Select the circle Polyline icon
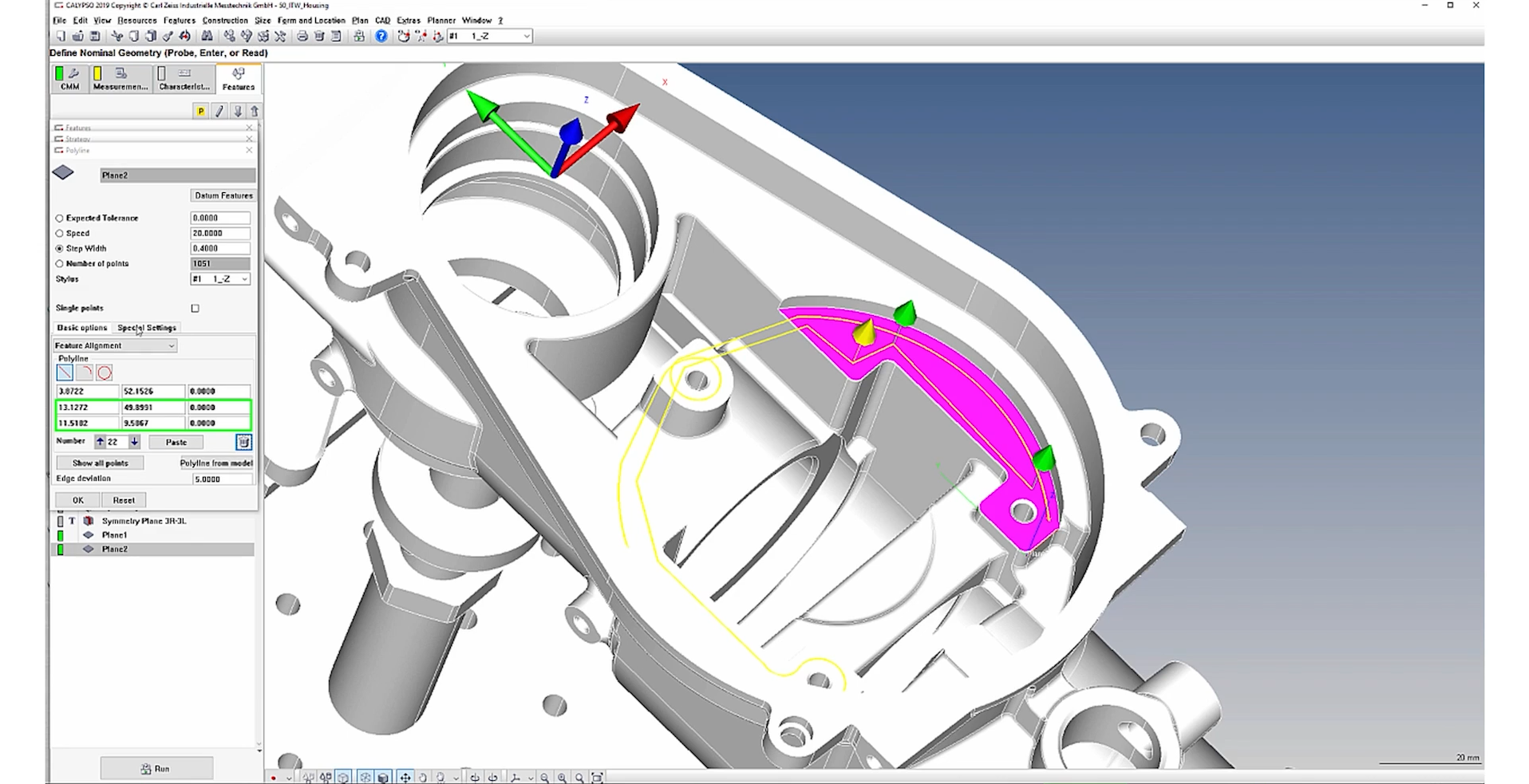 pos(105,372)
